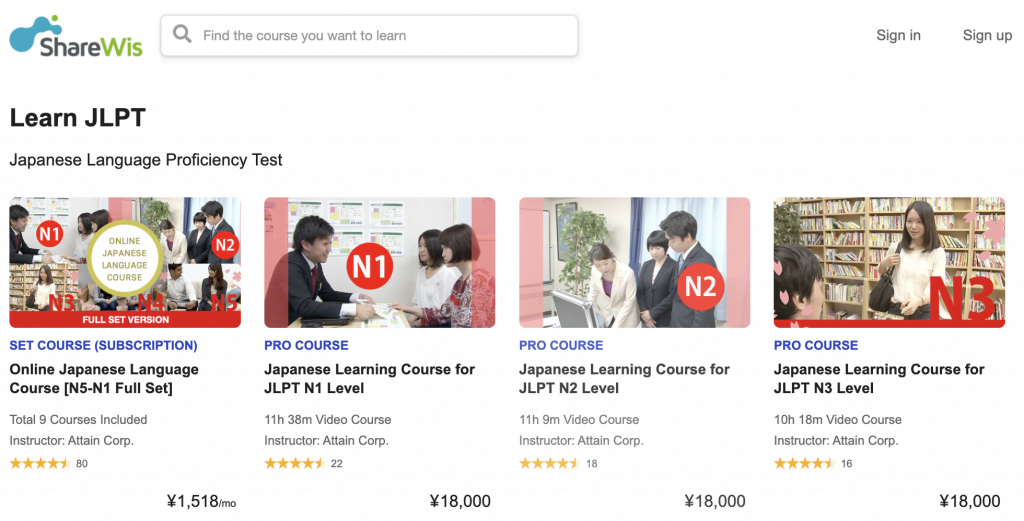Focus the course search field
1024x521 pixels.
[380, 36]
